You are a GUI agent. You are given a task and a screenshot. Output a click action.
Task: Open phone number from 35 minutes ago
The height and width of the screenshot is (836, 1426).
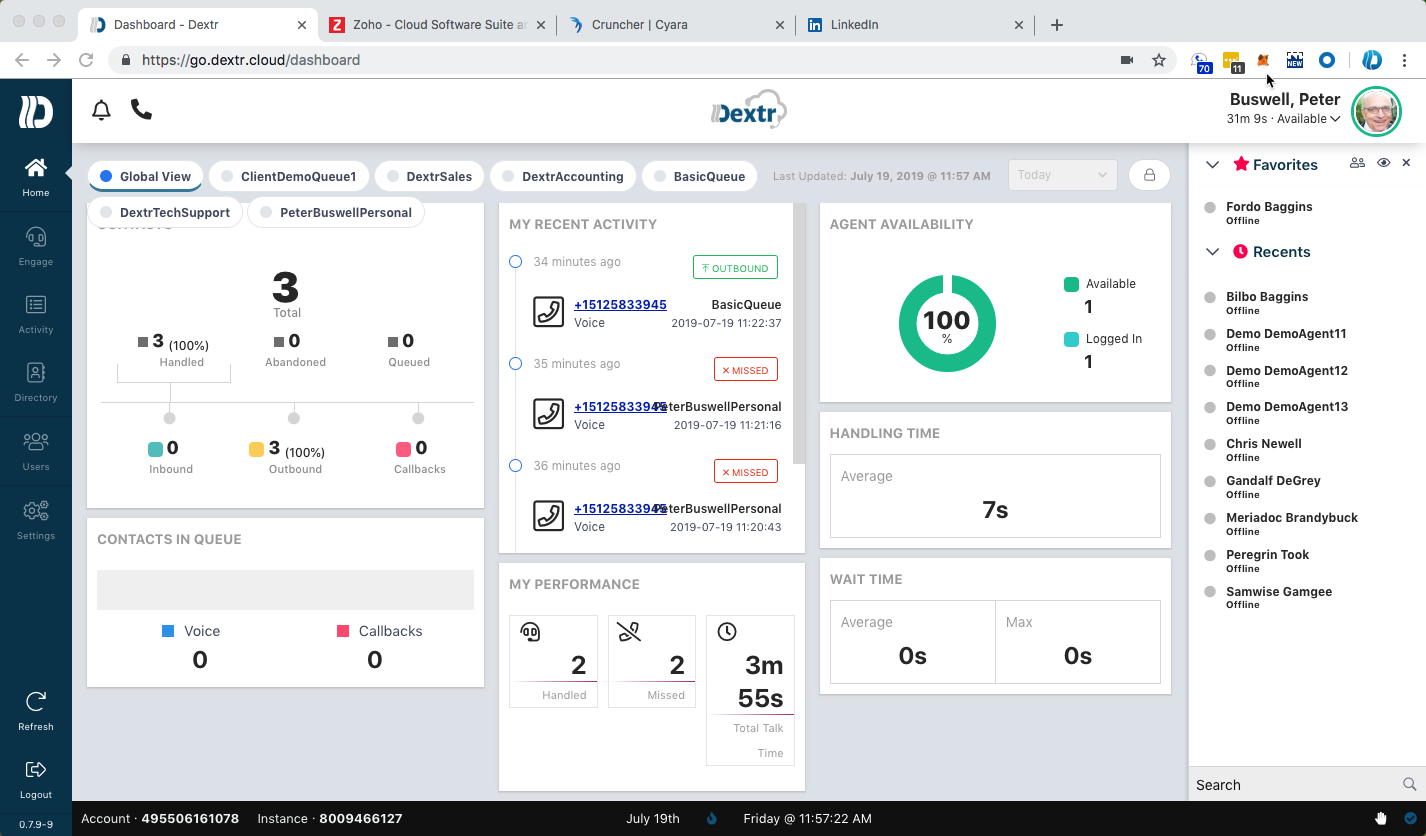tap(620, 407)
